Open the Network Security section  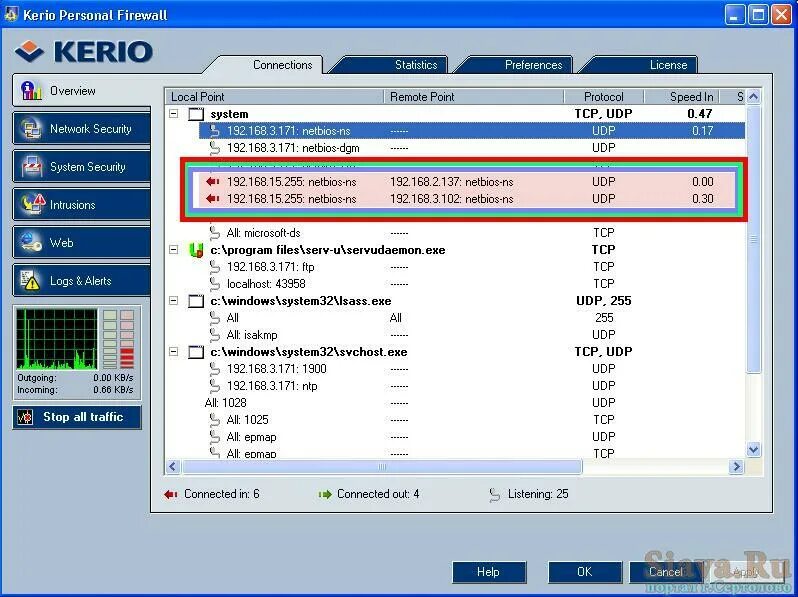pos(81,129)
